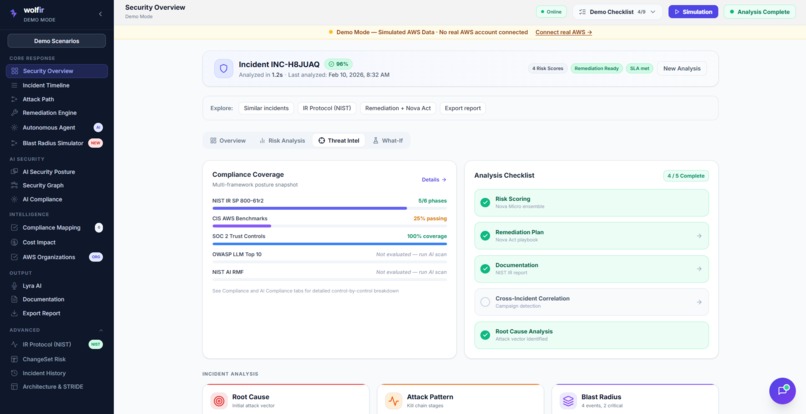Explore Similar incidents

click(x=266, y=108)
